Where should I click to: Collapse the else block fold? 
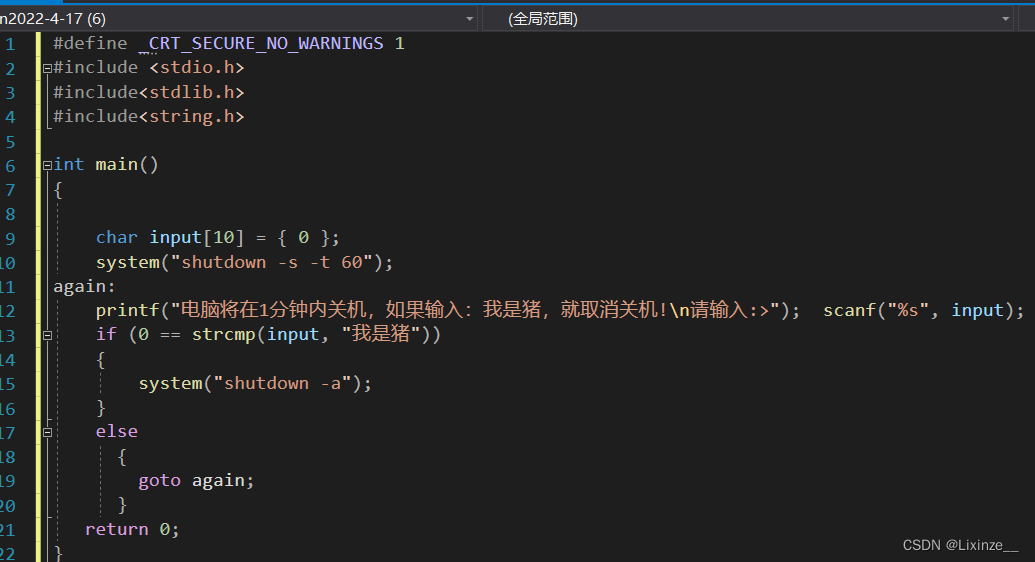(x=47, y=433)
